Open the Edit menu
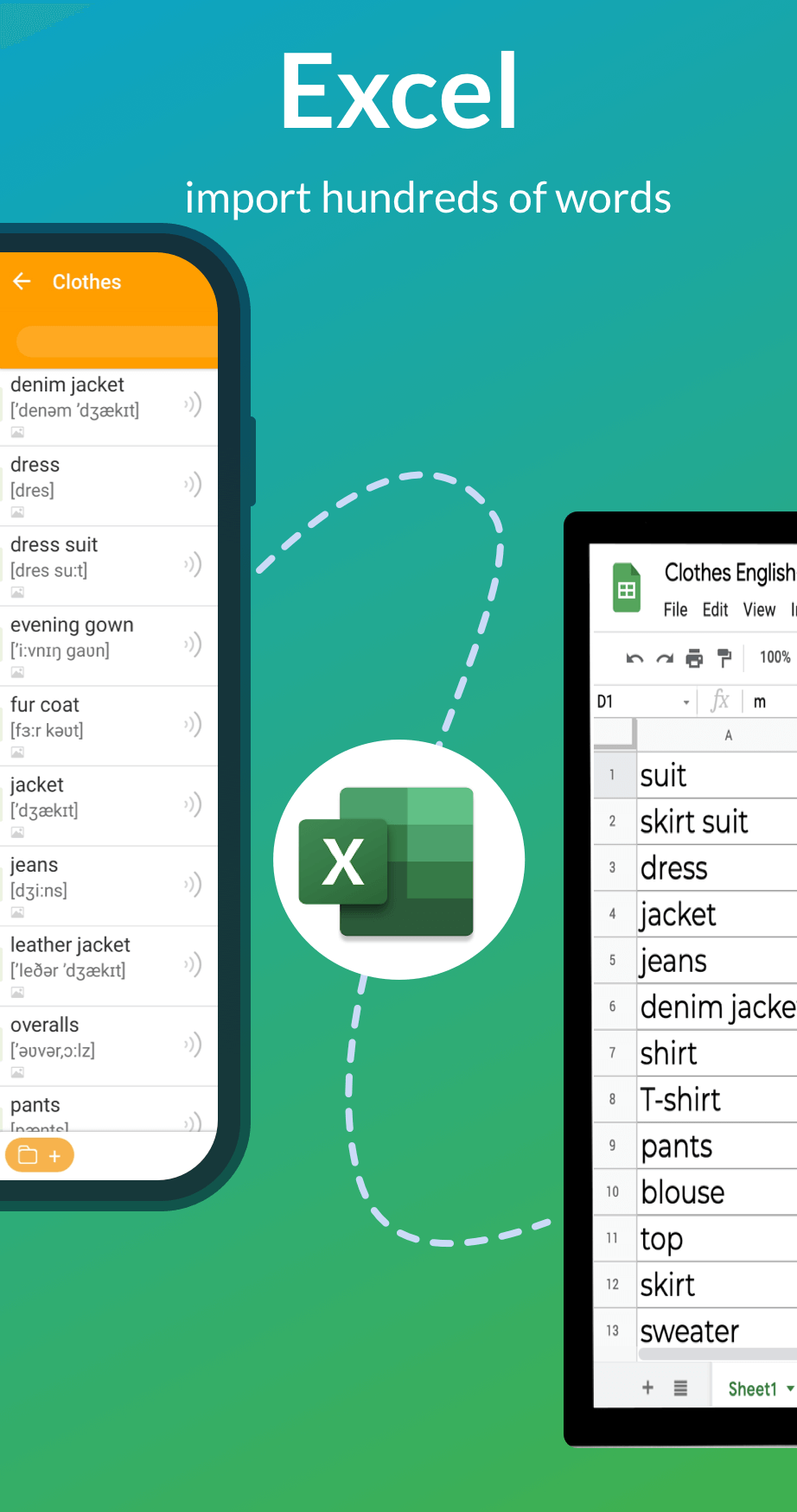Screen dimensions: 797x1512 click(x=715, y=610)
